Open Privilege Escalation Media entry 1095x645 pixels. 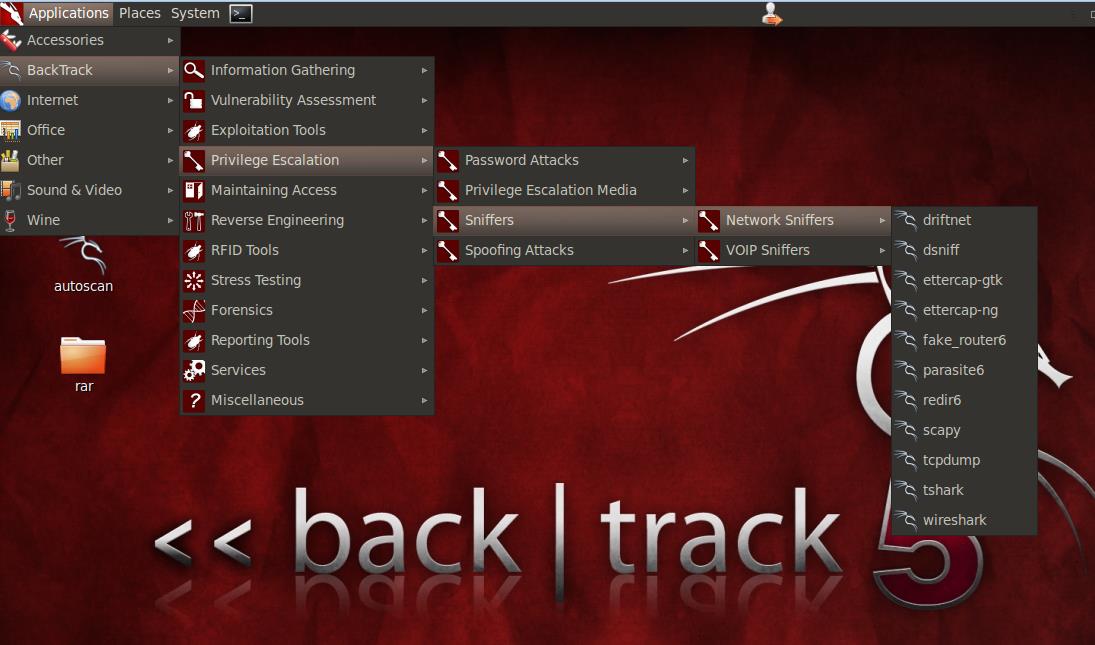pyautogui.click(x=564, y=191)
